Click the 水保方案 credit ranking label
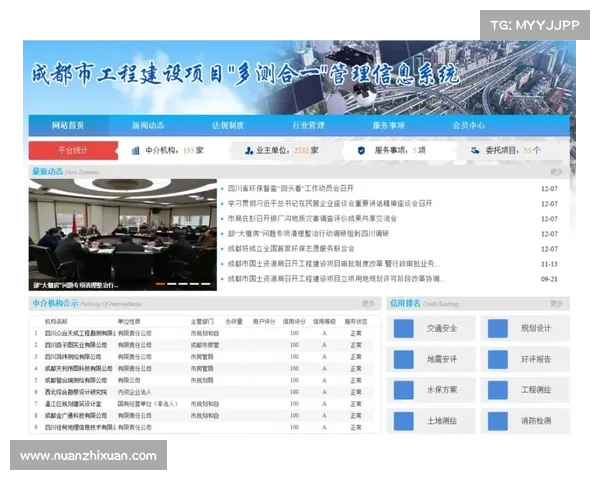Viewport: 600px width, 480px height. [x=442, y=390]
